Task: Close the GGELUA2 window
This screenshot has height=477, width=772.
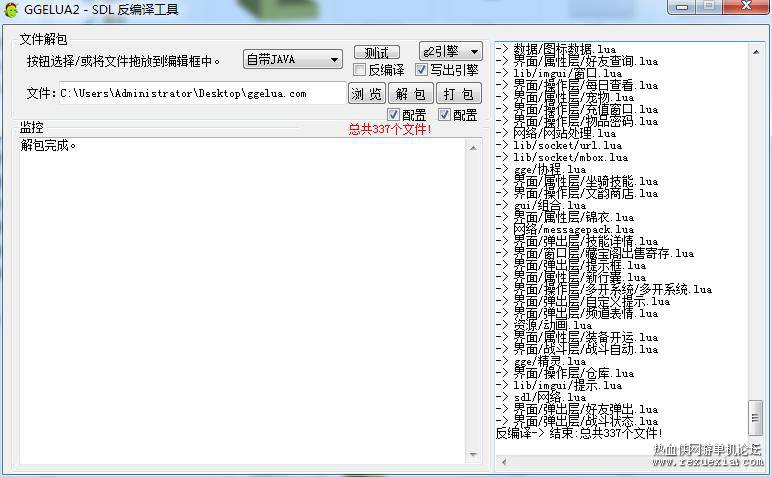Action: [746, 6]
